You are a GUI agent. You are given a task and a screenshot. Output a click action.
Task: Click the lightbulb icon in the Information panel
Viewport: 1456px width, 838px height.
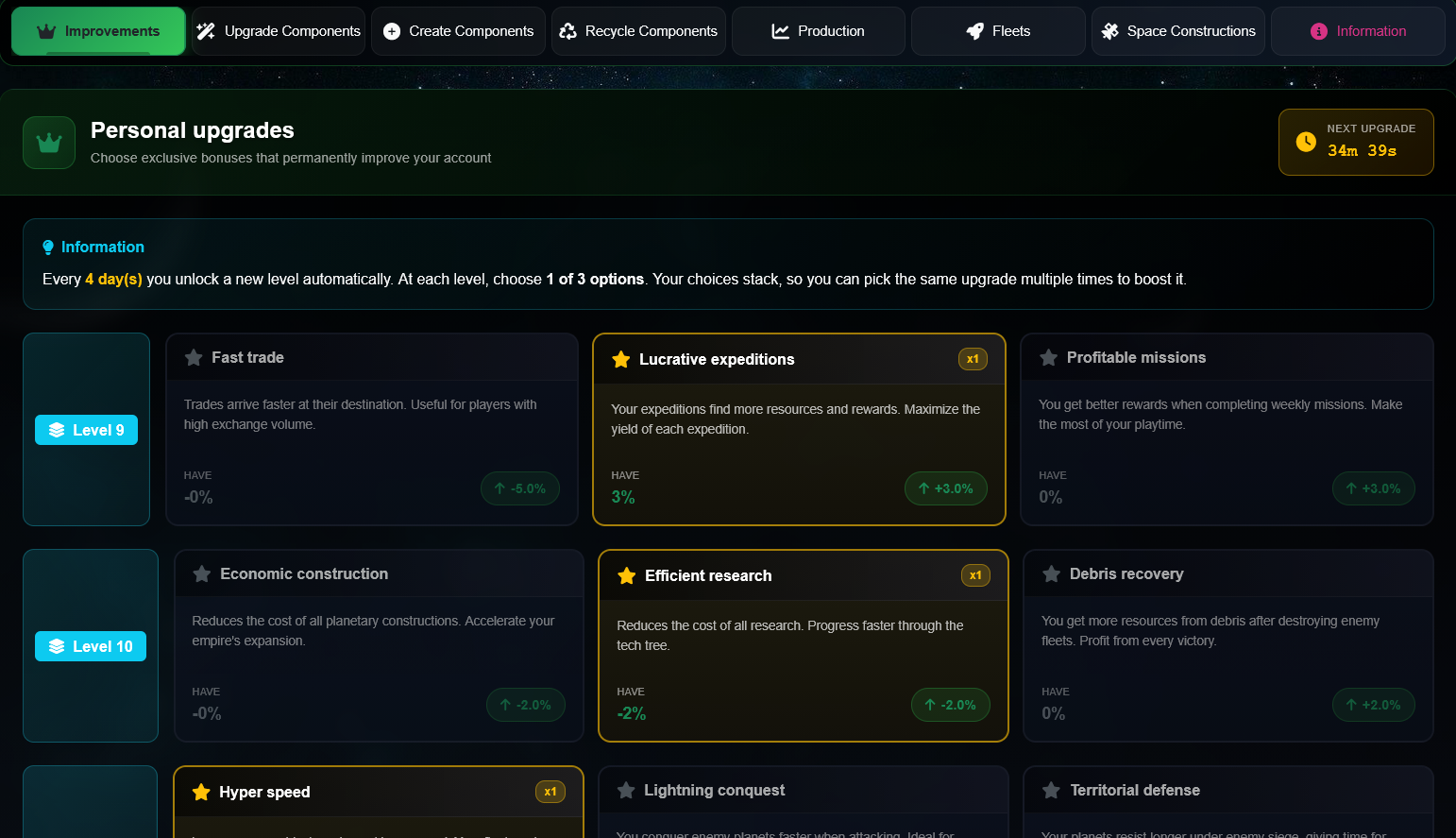click(48, 247)
